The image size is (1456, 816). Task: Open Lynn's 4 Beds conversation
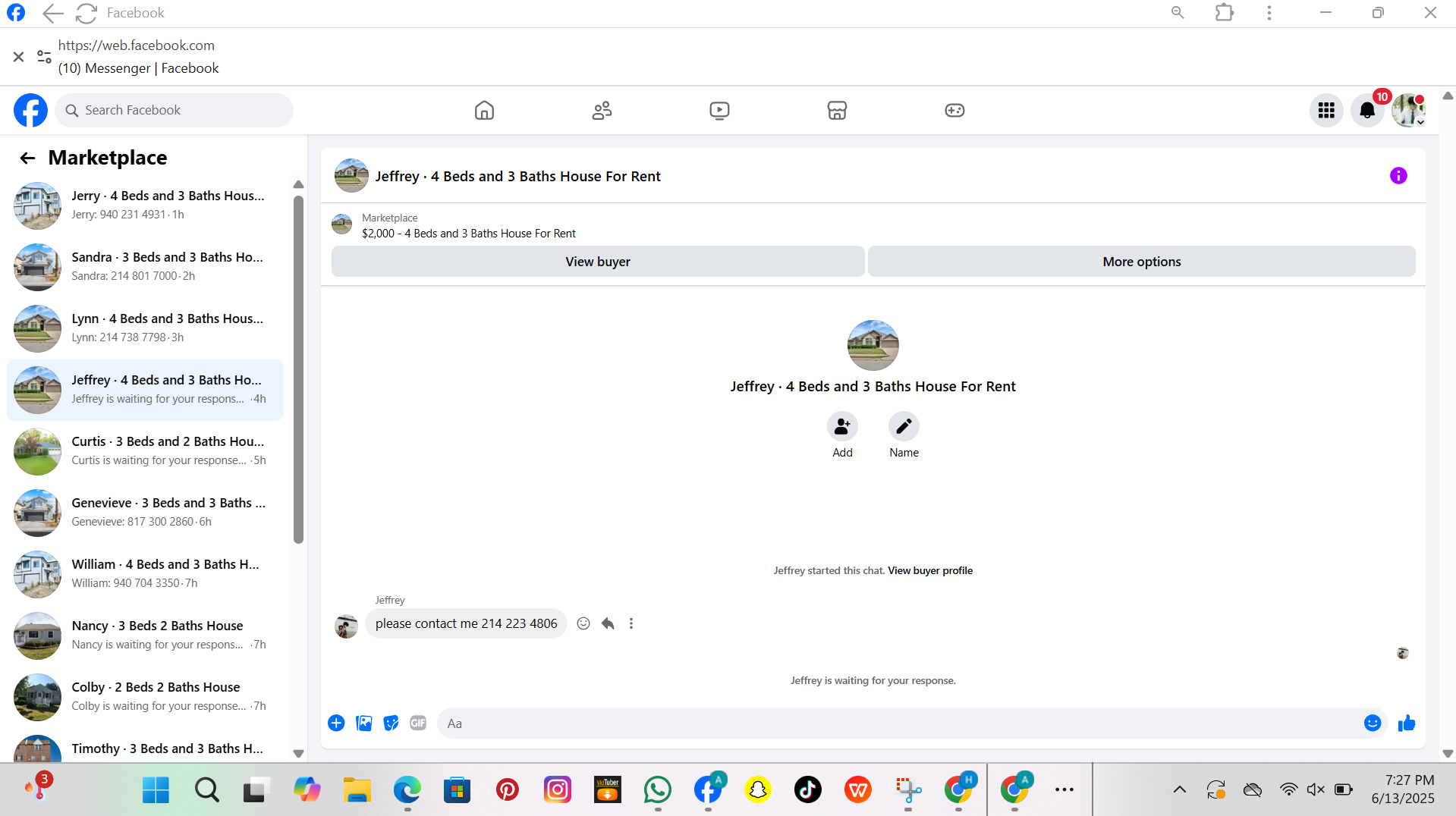click(x=145, y=328)
